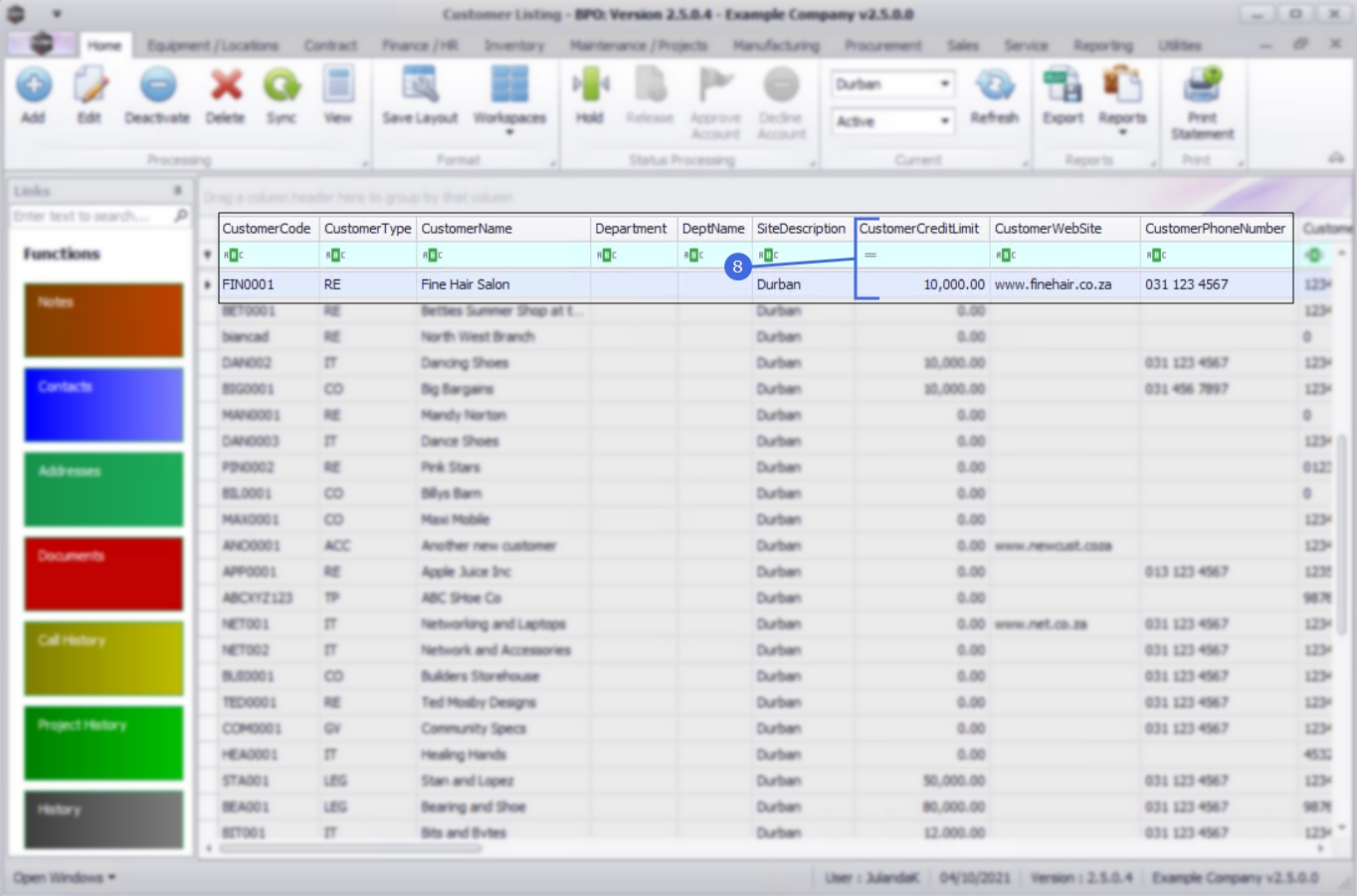Viewport: 1357px width, 896px height.
Task: Click the Refresh icon
Action: [994, 86]
